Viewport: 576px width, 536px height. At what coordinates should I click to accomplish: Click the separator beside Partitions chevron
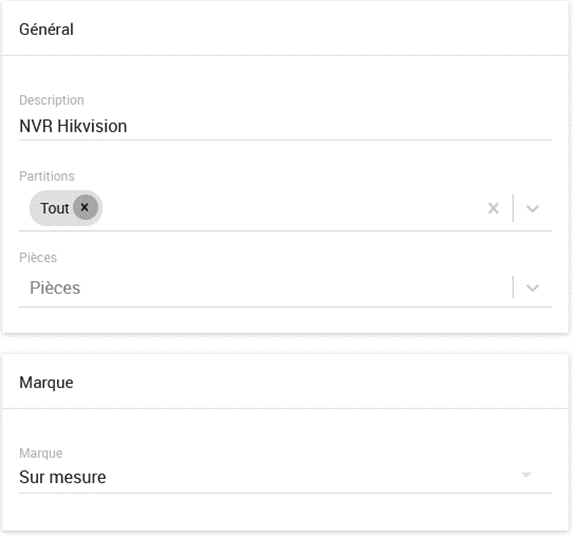(x=513, y=208)
